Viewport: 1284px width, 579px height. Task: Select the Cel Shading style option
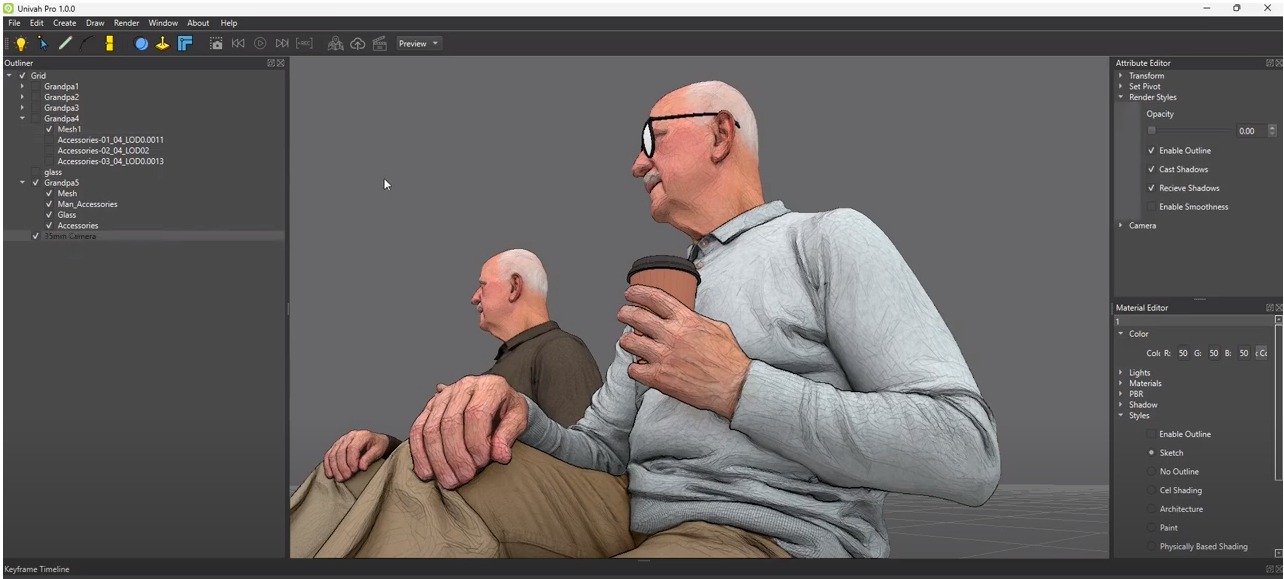tap(1151, 491)
